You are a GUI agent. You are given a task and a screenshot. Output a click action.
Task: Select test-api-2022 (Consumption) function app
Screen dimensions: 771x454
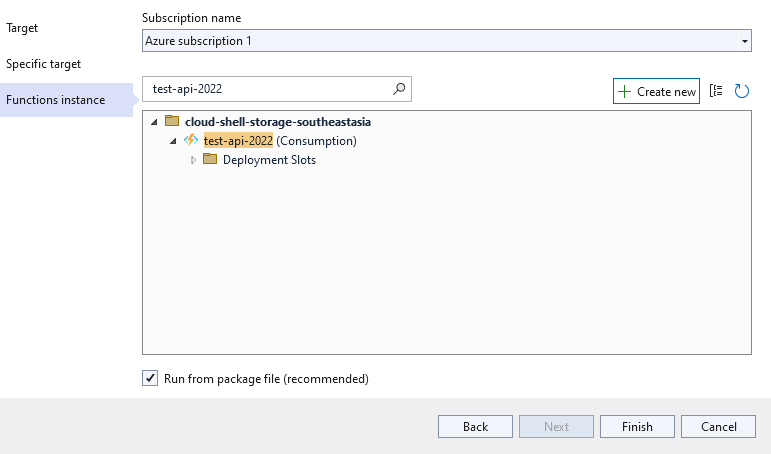pos(280,141)
